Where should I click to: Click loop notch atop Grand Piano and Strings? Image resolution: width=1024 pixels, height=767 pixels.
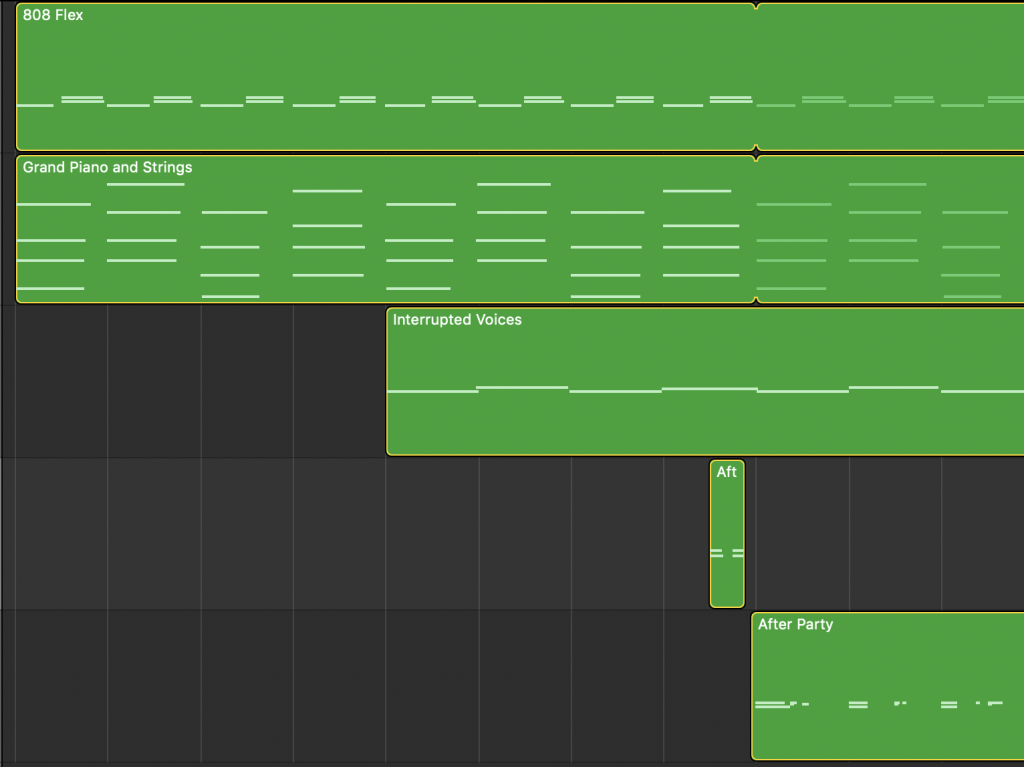756,158
